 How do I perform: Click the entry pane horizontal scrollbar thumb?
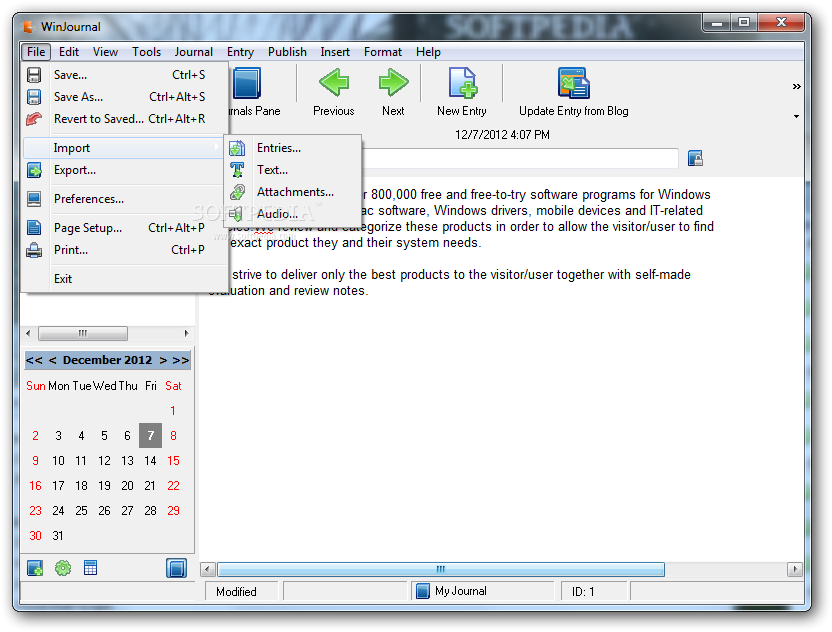coord(441,569)
